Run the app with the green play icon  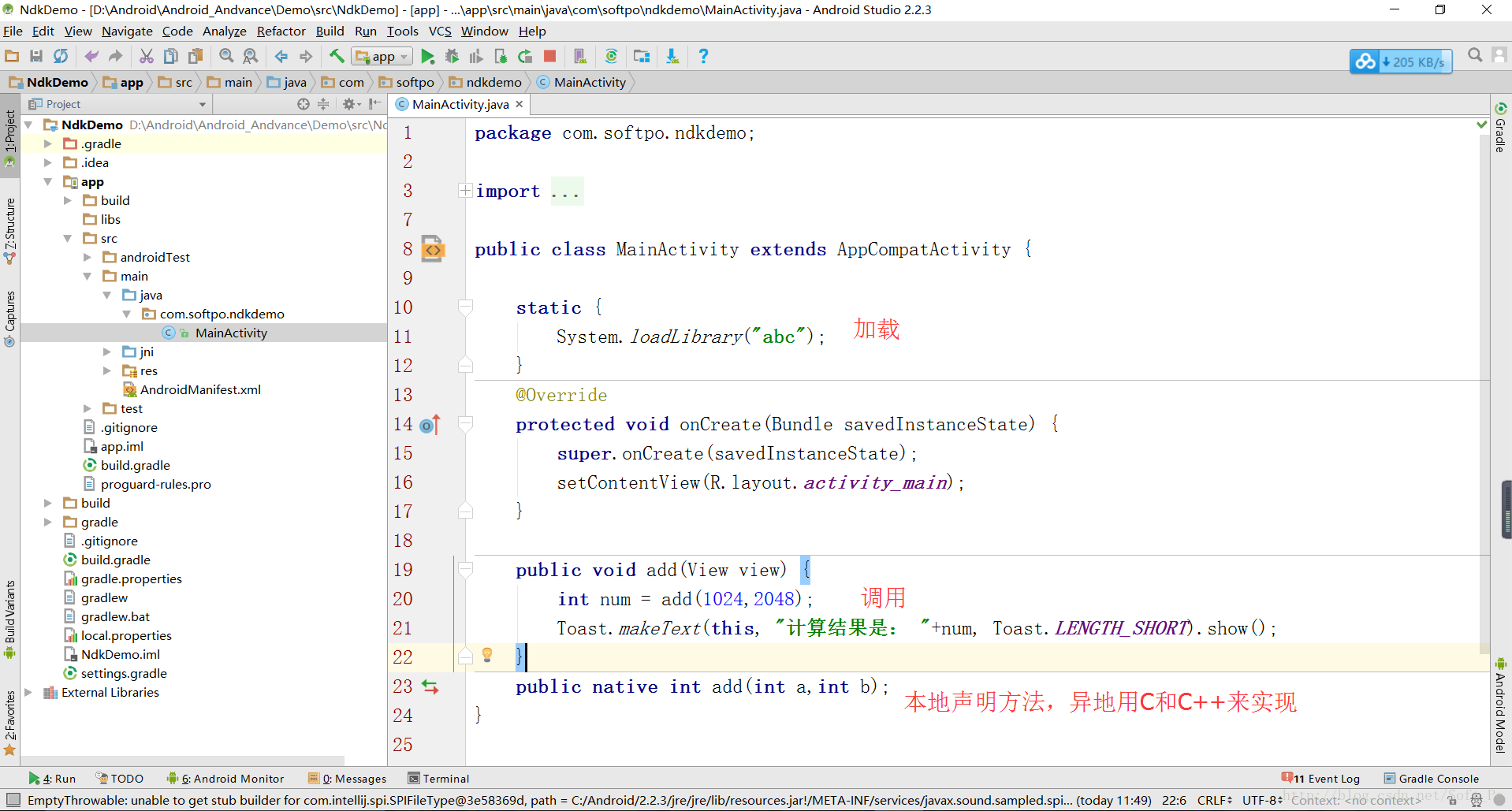click(428, 56)
